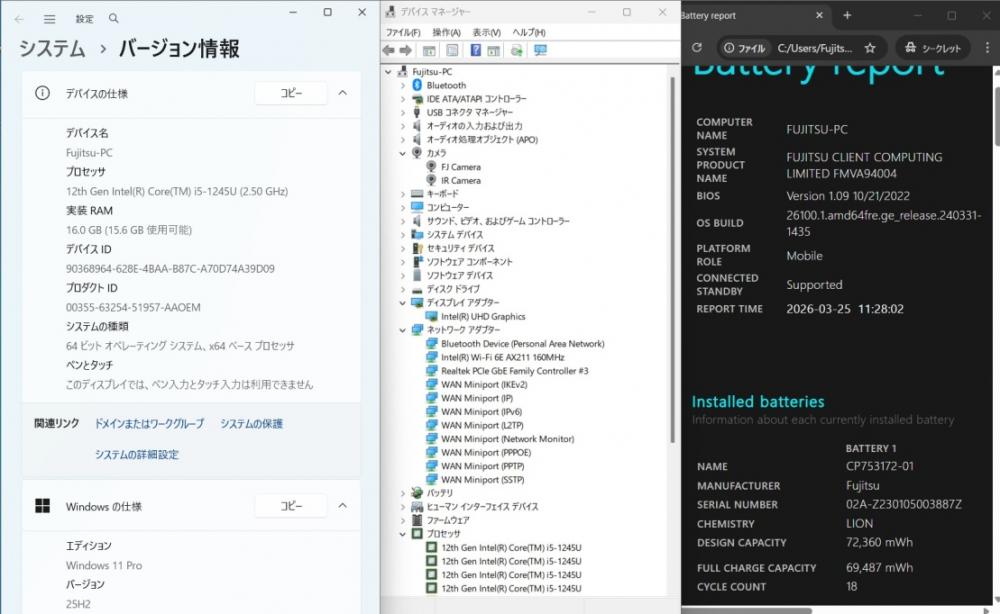The image size is (1000, 614).
Task: Copy device specifications with コピー button
Action: [291, 93]
